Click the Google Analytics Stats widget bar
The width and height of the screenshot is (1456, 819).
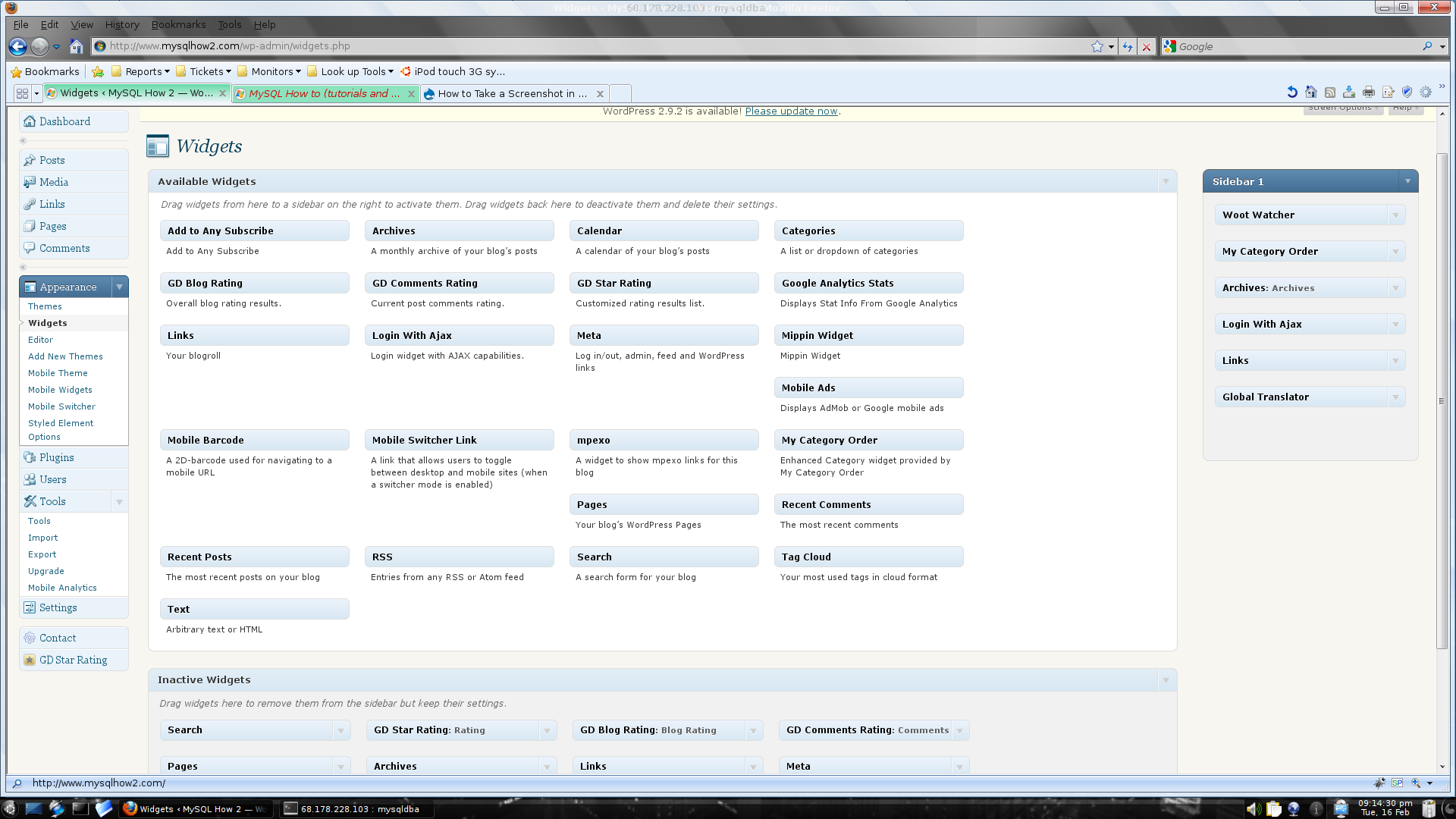click(x=868, y=283)
